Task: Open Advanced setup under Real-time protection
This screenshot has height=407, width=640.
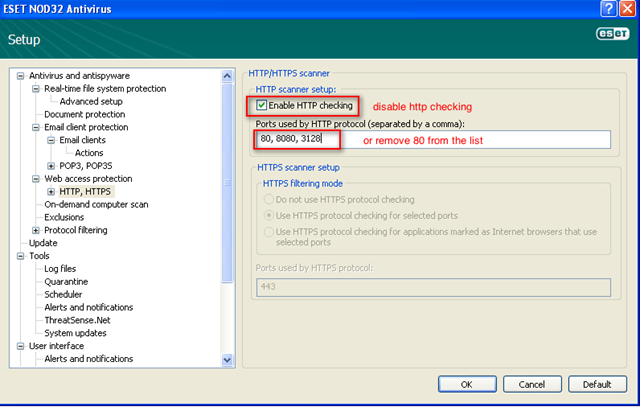Action: point(91,101)
